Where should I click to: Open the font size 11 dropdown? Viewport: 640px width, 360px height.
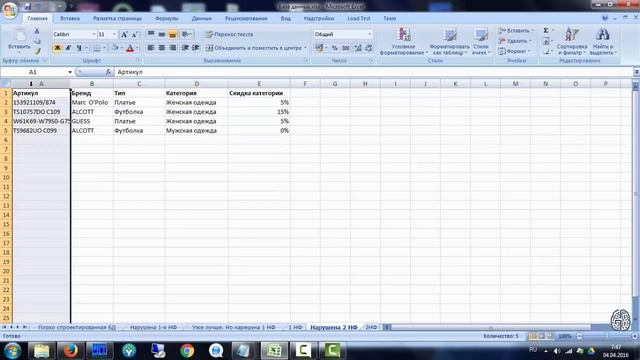click(x=114, y=34)
